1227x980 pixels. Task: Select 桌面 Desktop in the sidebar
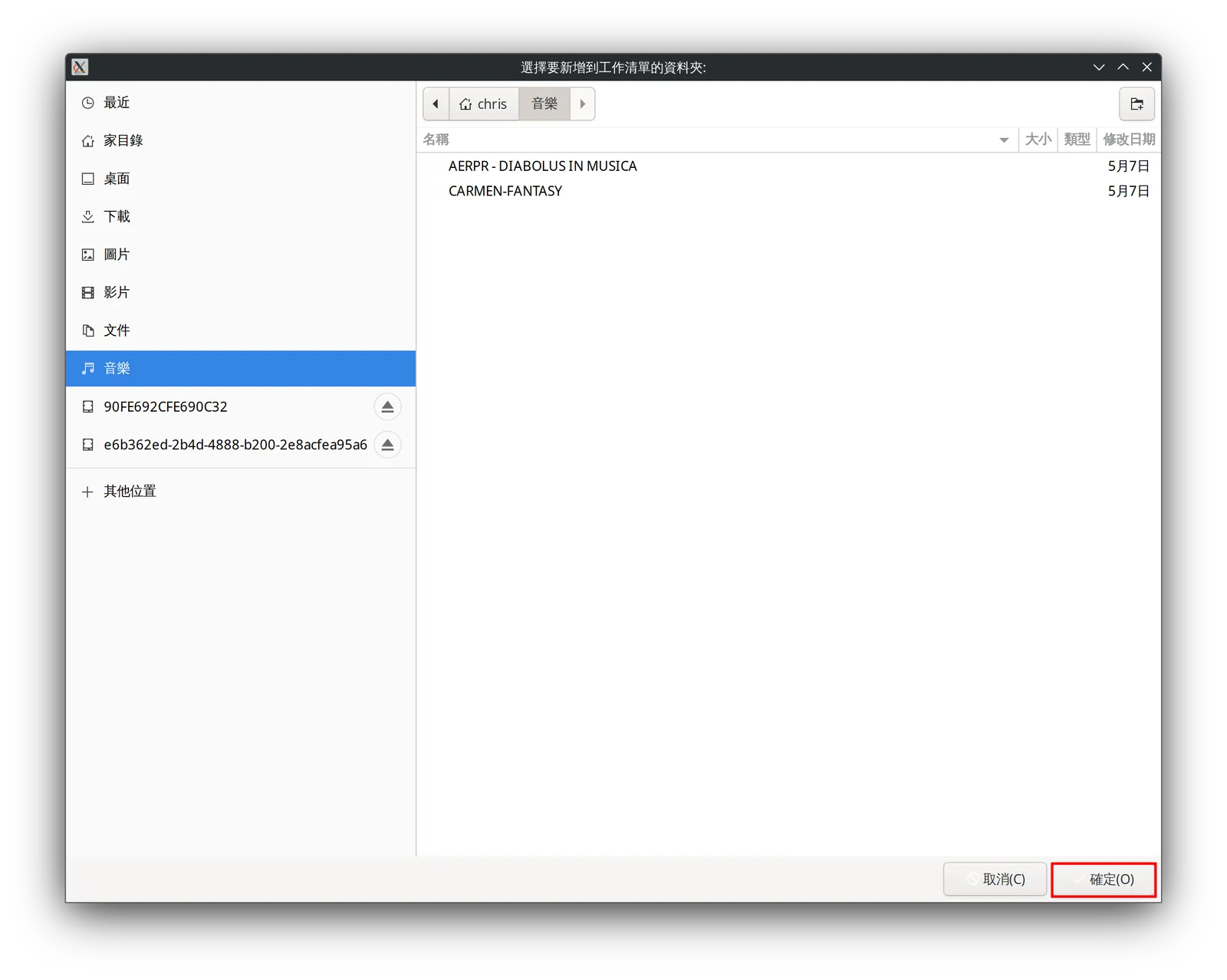[x=241, y=179]
